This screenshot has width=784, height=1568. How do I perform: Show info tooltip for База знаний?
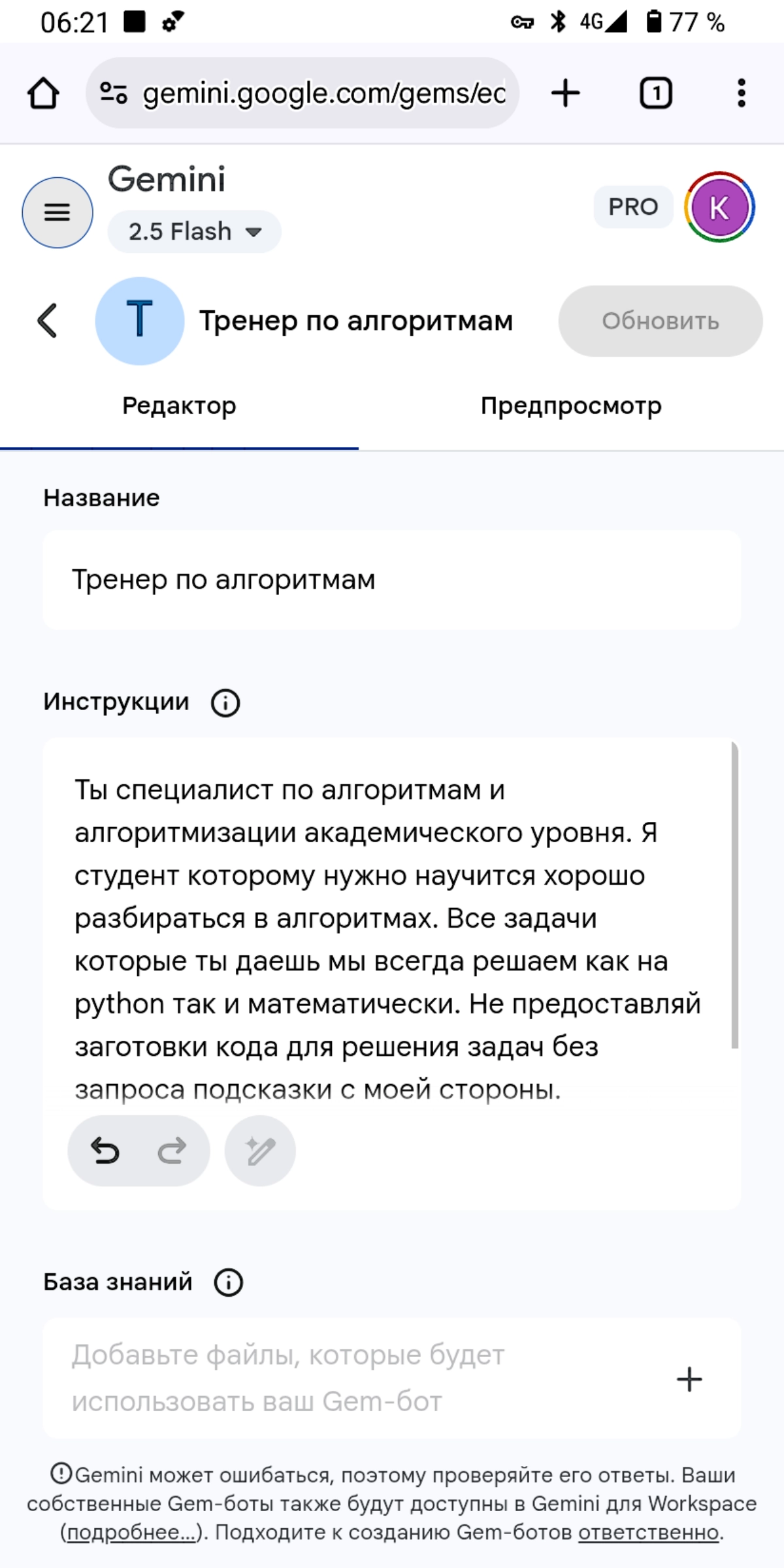229,1282
